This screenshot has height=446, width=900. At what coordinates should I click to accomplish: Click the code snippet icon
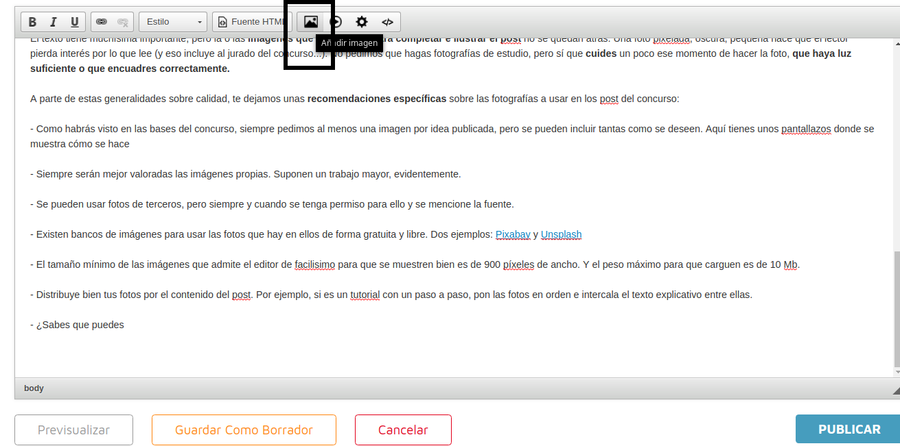point(388,21)
